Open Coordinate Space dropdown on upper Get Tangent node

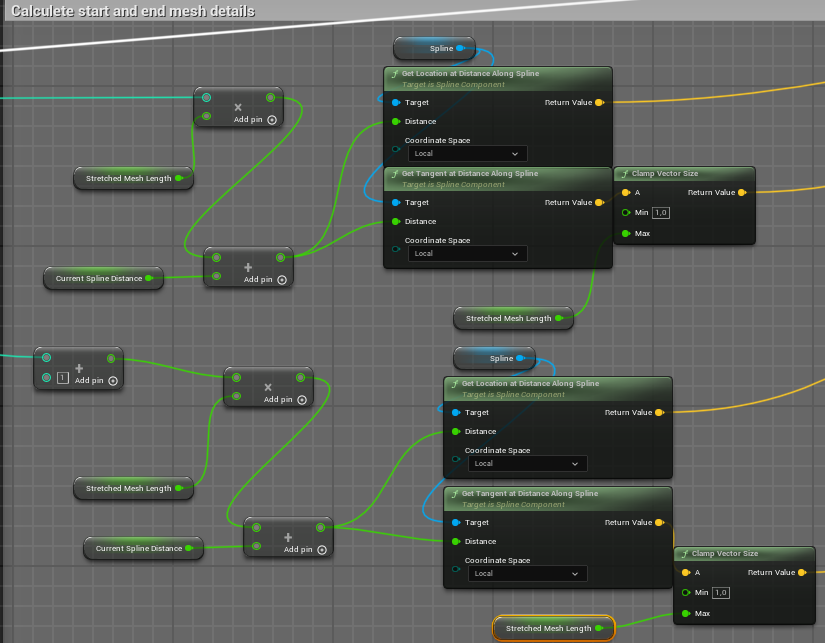pos(467,254)
